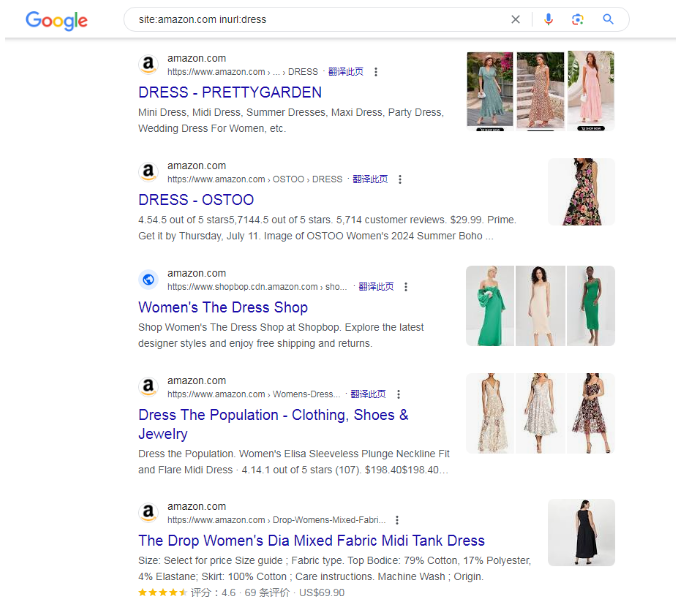Click Shopbop cream slip dress thumbnail
This screenshot has height=610, width=676.
[541, 306]
